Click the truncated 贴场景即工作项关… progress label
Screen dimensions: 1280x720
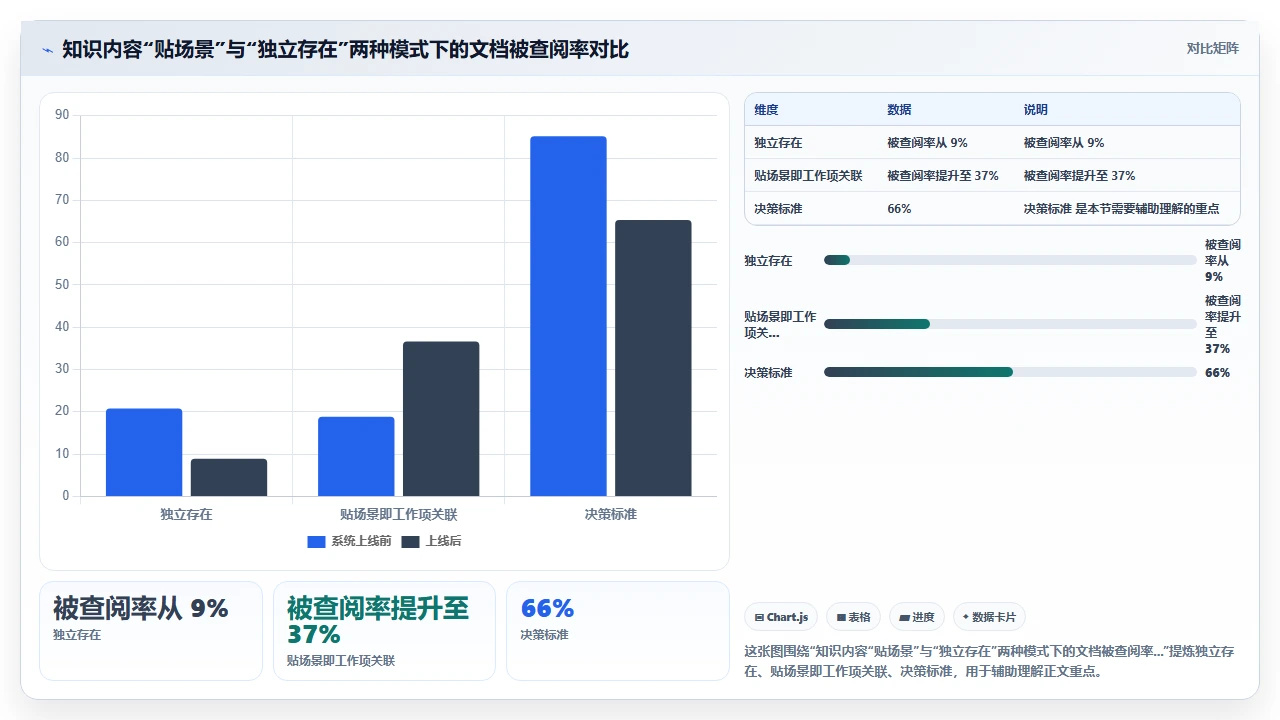tap(780, 324)
